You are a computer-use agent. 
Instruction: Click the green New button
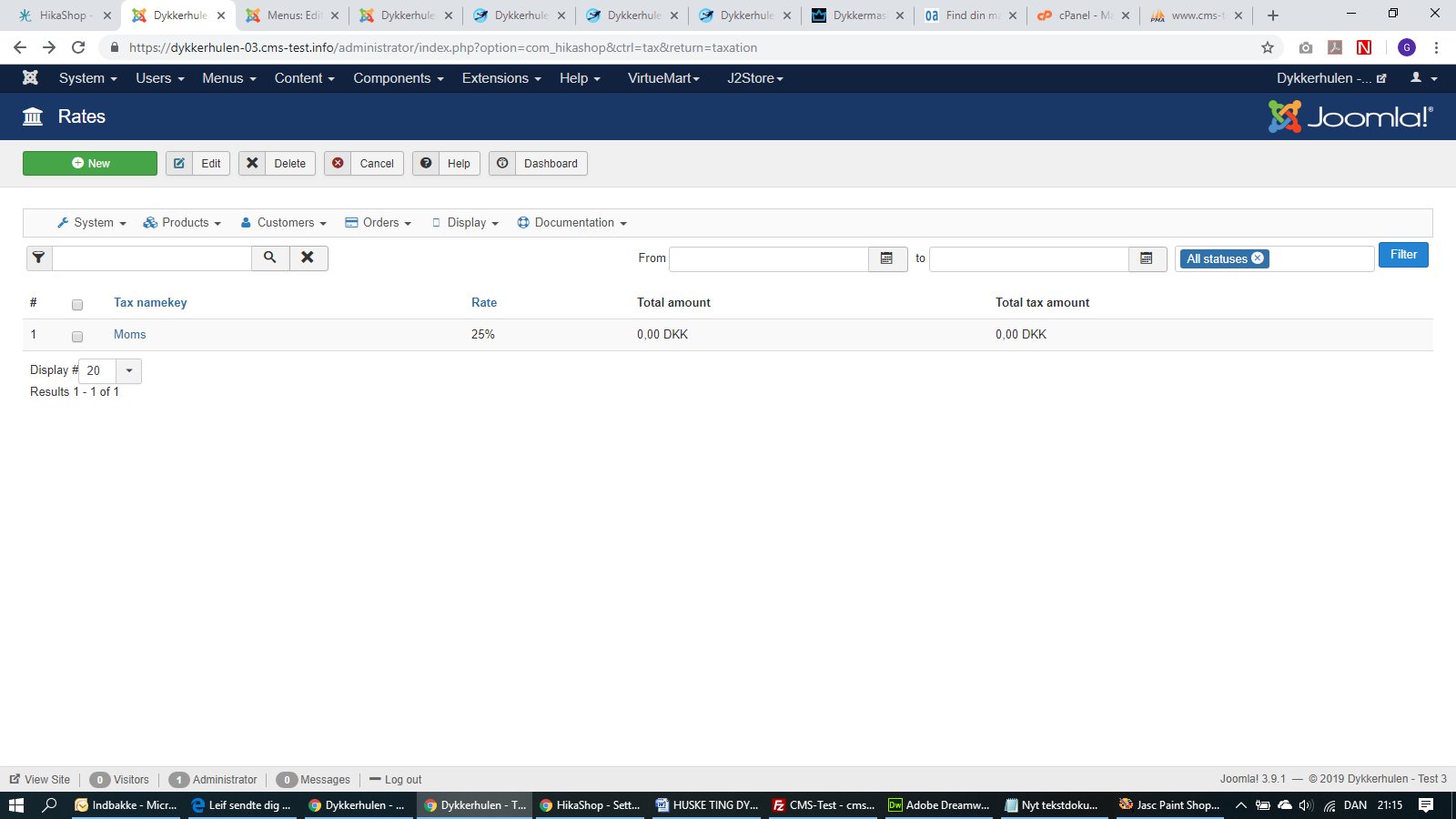[90, 164]
